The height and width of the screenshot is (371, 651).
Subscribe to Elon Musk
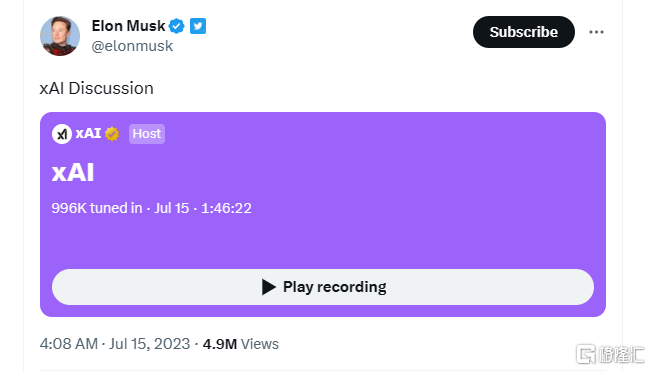(524, 32)
